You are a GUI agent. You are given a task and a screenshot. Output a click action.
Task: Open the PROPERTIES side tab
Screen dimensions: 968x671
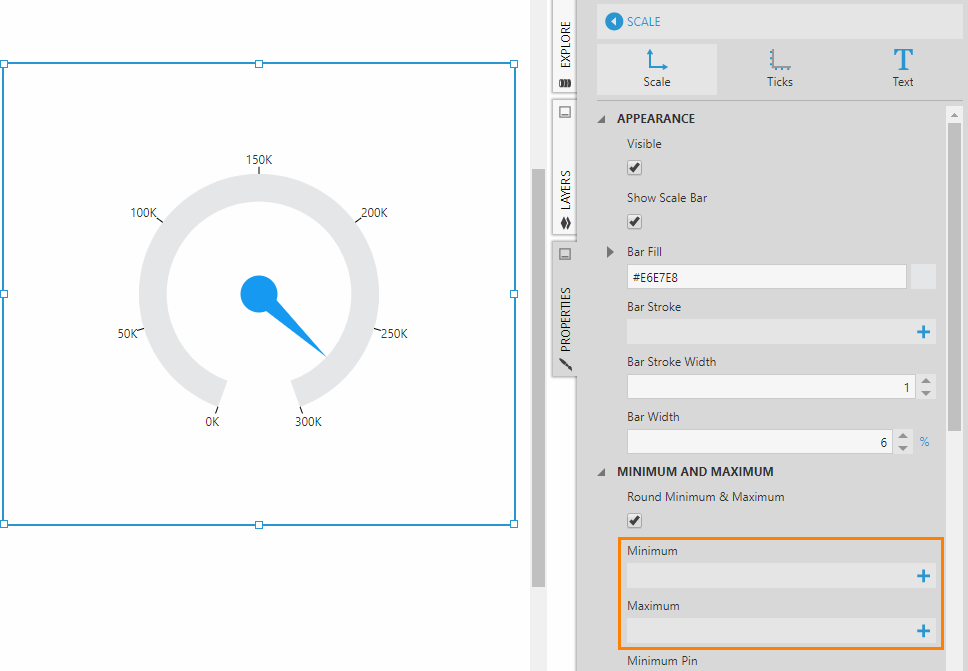[x=565, y=310]
